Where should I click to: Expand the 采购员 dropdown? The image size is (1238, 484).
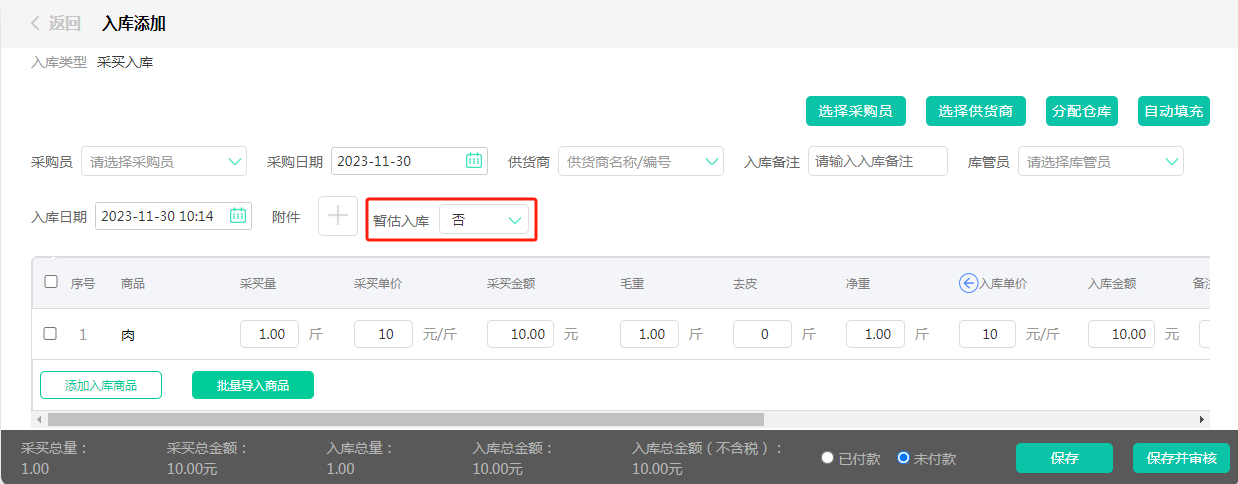[x=235, y=161]
